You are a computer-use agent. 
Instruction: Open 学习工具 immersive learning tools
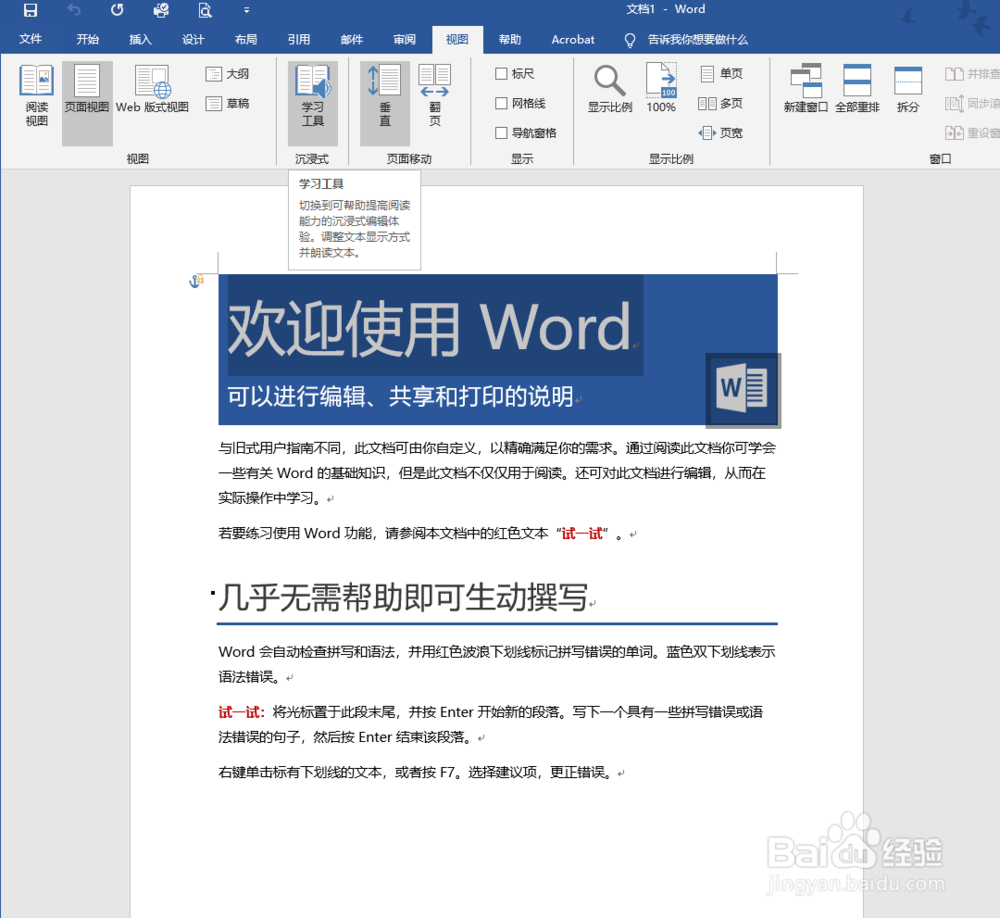tap(312, 103)
